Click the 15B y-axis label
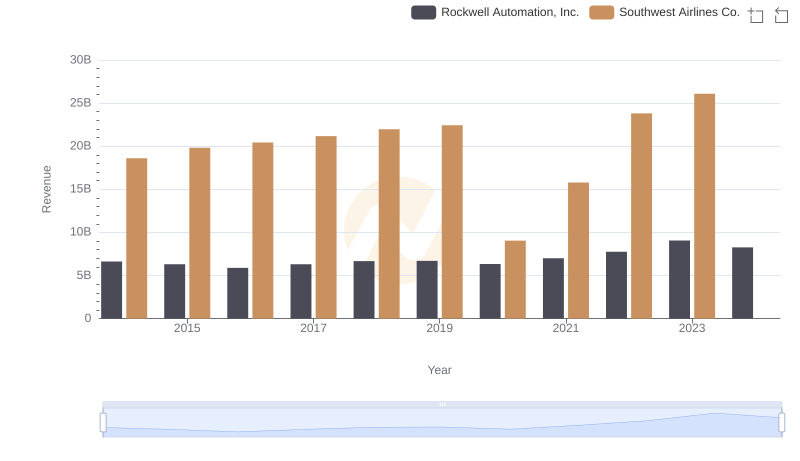The image size is (800, 461). 81,189
